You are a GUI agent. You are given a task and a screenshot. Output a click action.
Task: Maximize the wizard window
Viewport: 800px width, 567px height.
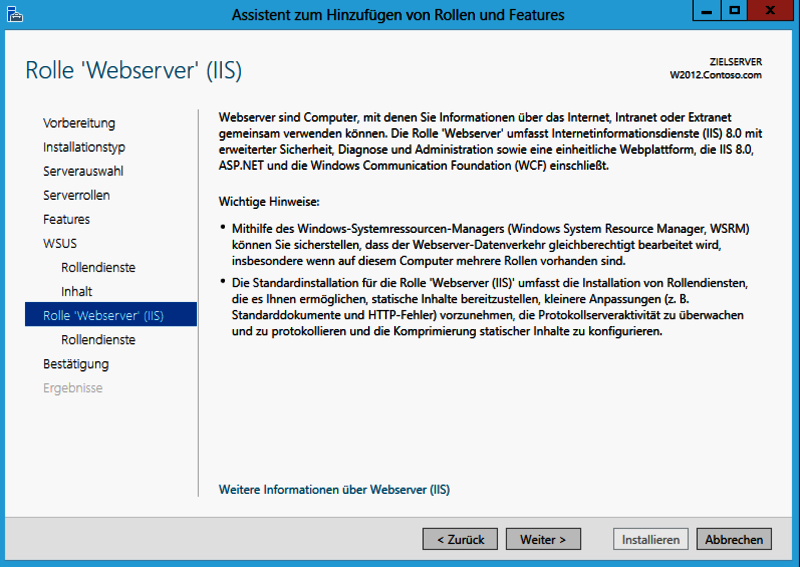coord(734,10)
